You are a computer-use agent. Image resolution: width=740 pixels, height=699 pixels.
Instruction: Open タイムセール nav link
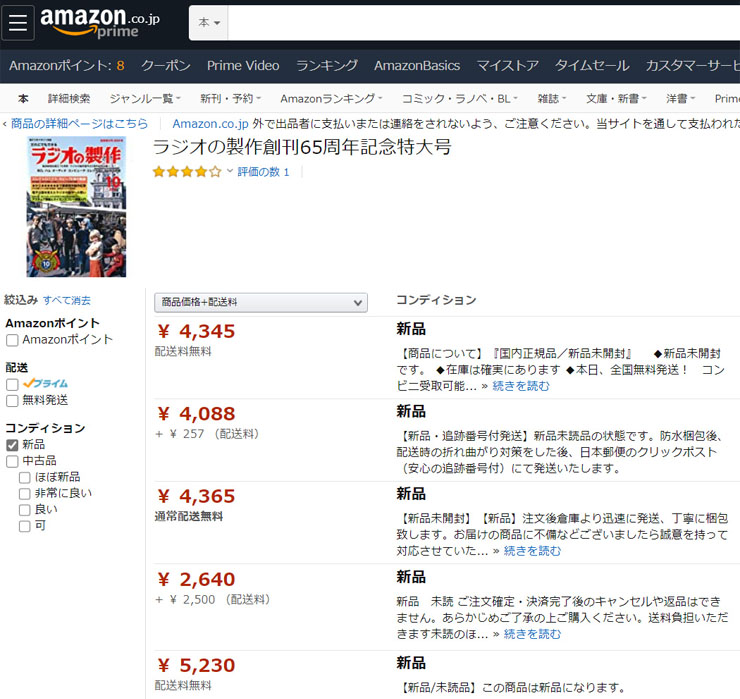(x=592, y=66)
